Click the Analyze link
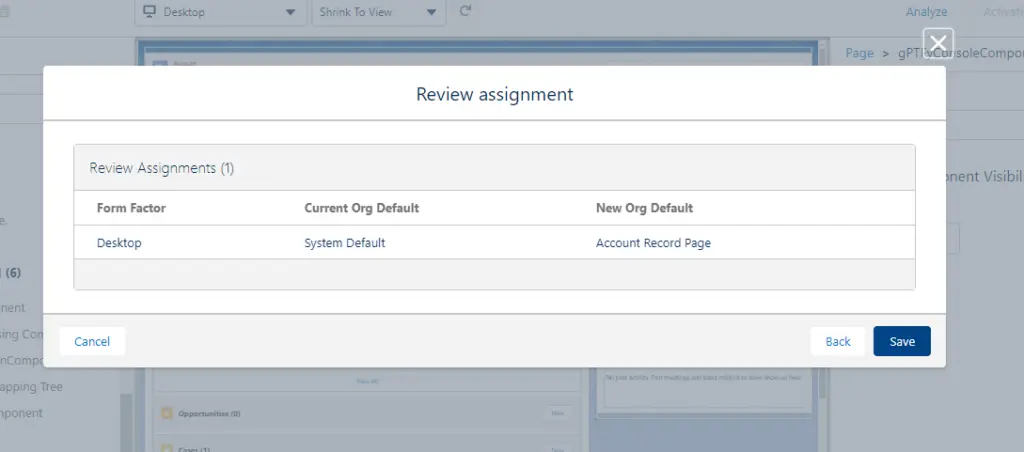This screenshot has width=1024, height=452. [x=926, y=12]
